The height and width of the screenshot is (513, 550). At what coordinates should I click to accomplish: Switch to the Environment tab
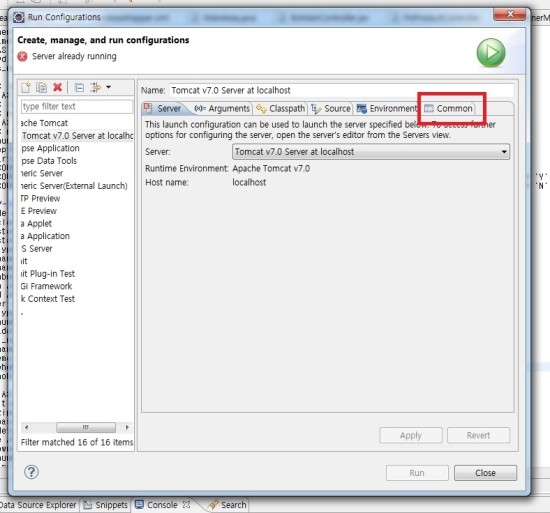pos(387,109)
